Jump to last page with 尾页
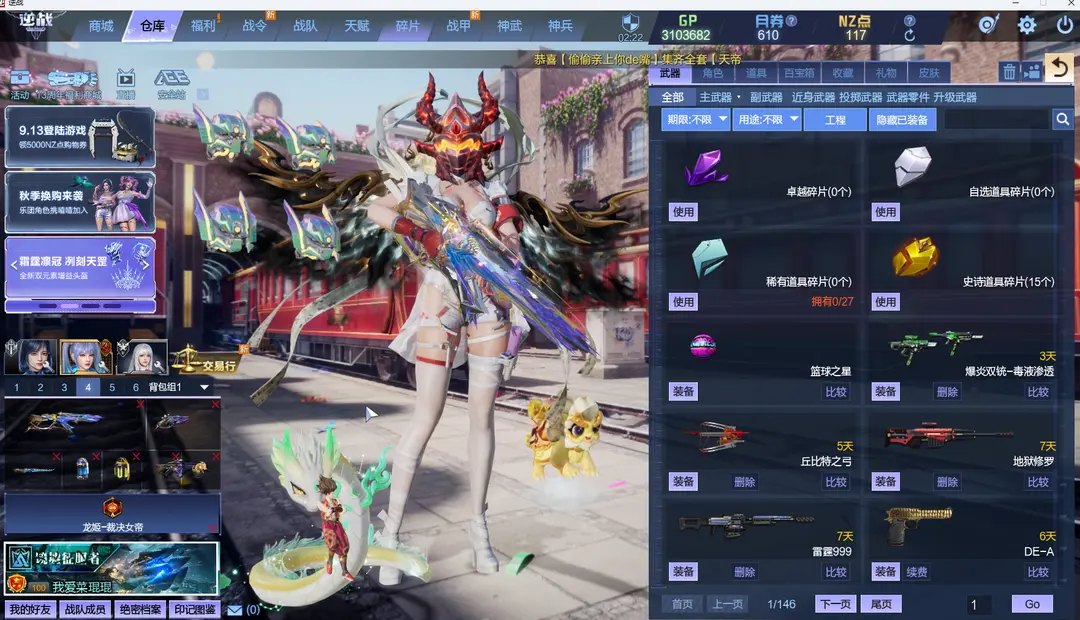Image resolution: width=1080 pixels, height=620 pixels. pyautogui.click(x=881, y=604)
